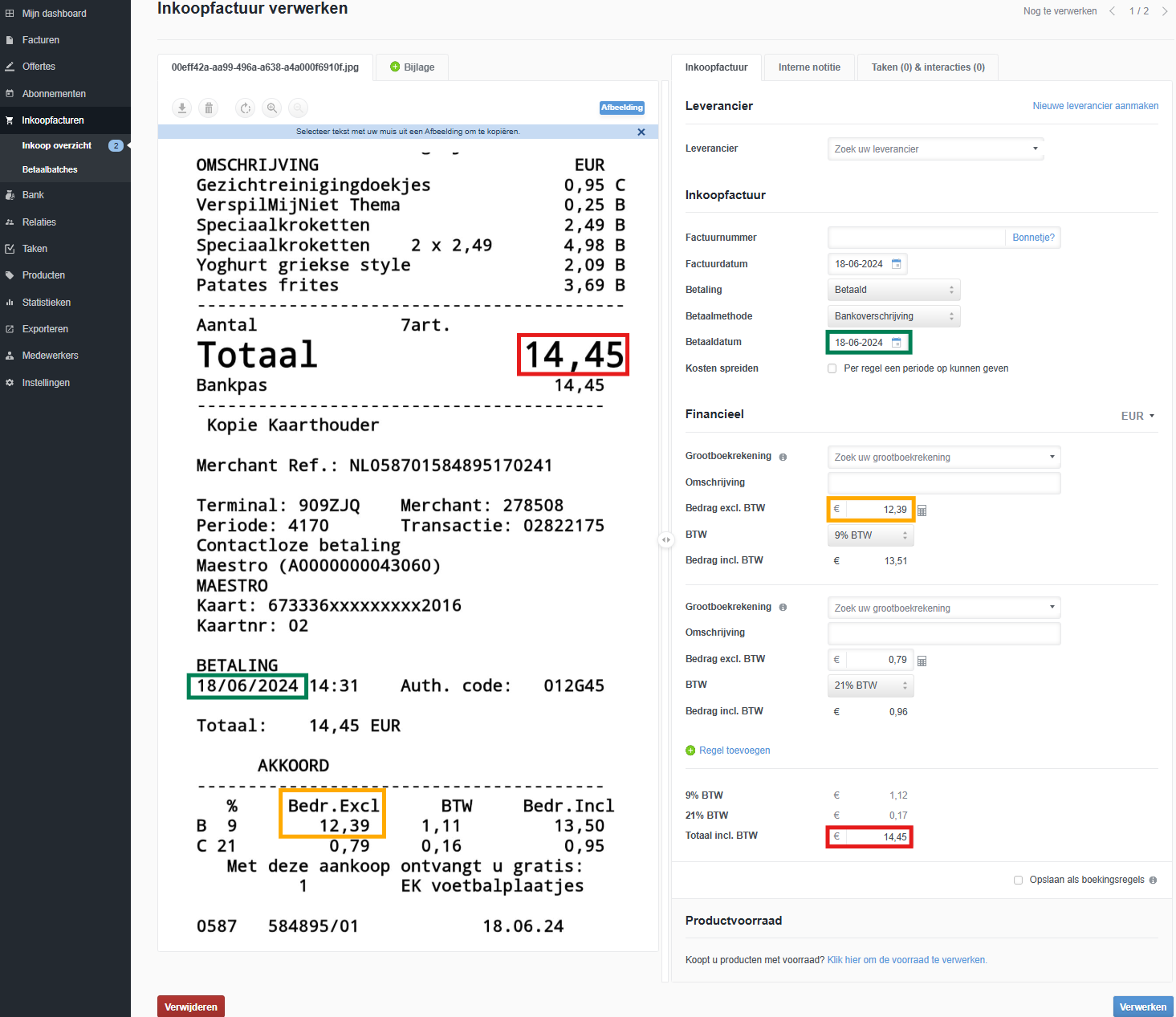Check Opslaan als boekingsregels
The width and height of the screenshot is (1176, 1017).
1018,881
